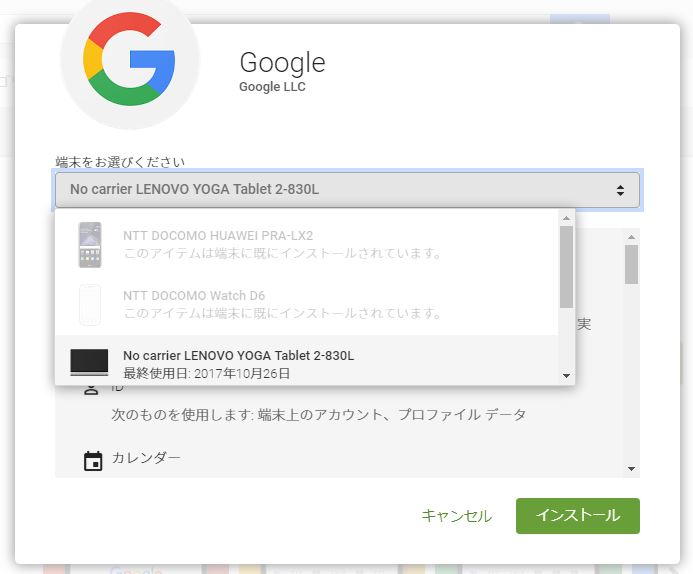Click the permissions panel scroll-up arrow

point(632,237)
